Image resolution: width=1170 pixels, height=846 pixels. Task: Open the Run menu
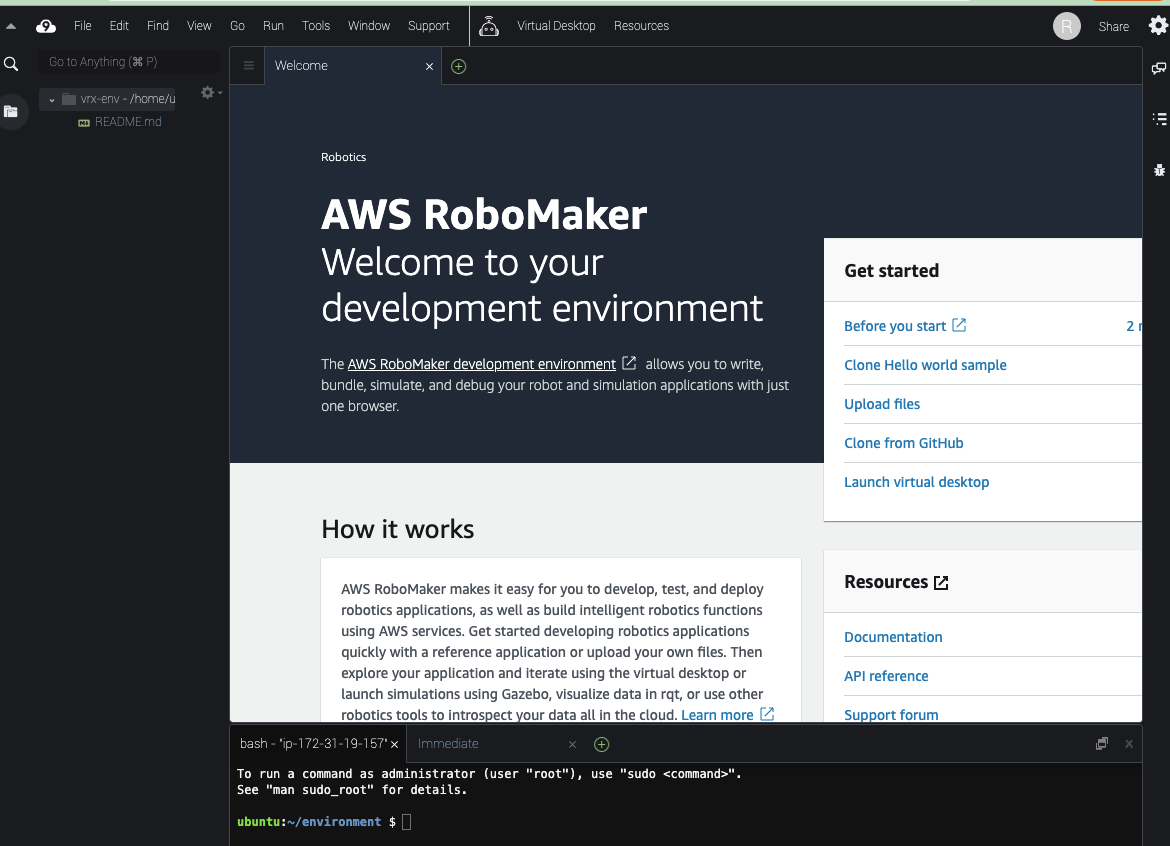coord(273,25)
